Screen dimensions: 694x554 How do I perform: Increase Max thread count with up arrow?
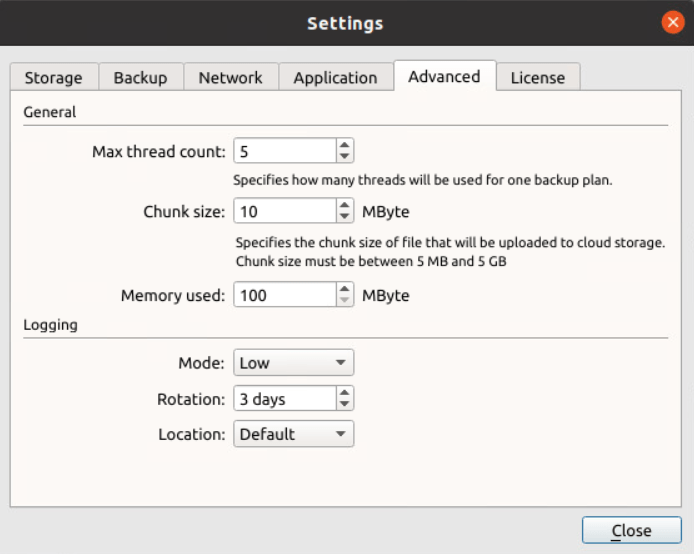coord(344,145)
